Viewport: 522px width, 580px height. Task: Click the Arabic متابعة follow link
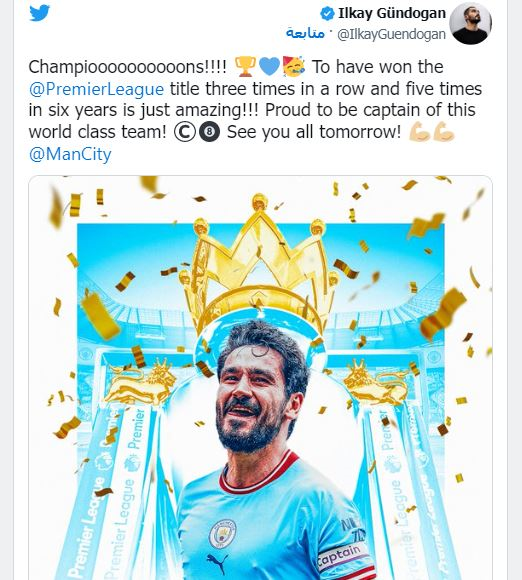(x=305, y=33)
